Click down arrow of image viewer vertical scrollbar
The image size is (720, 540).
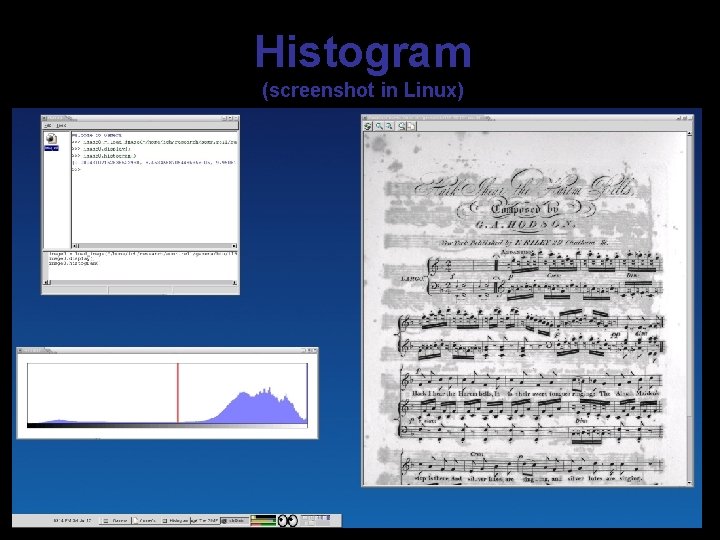[x=689, y=483]
